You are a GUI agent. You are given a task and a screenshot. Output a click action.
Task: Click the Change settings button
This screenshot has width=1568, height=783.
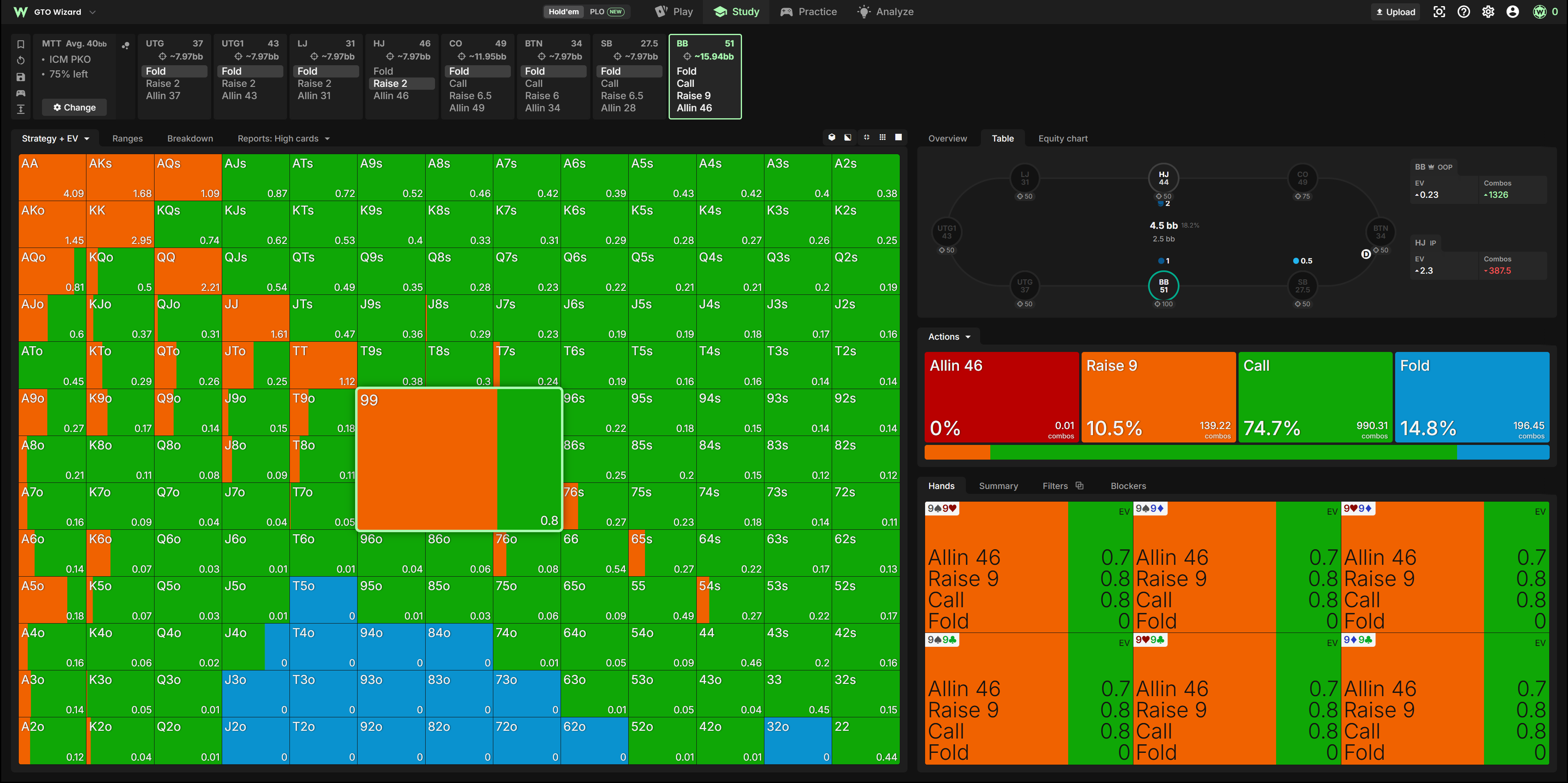pyautogui.click(x=74, y=107)
